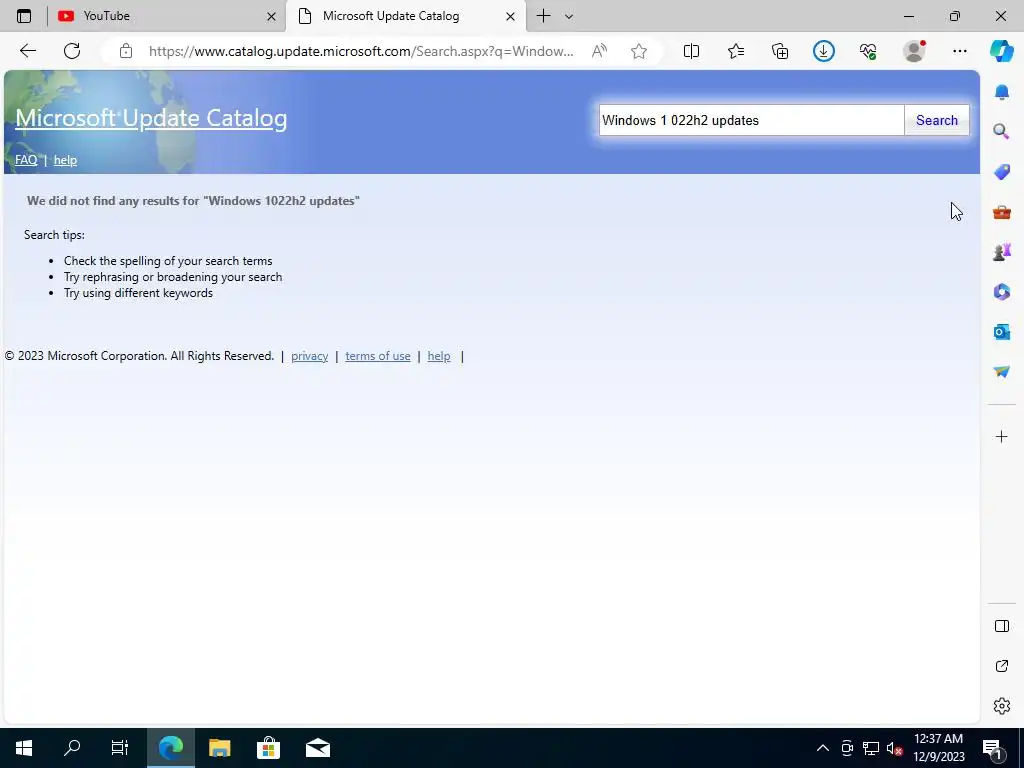The image size is (1024, 768).
Task: Open the Favorites list
Action: (735, 51)
